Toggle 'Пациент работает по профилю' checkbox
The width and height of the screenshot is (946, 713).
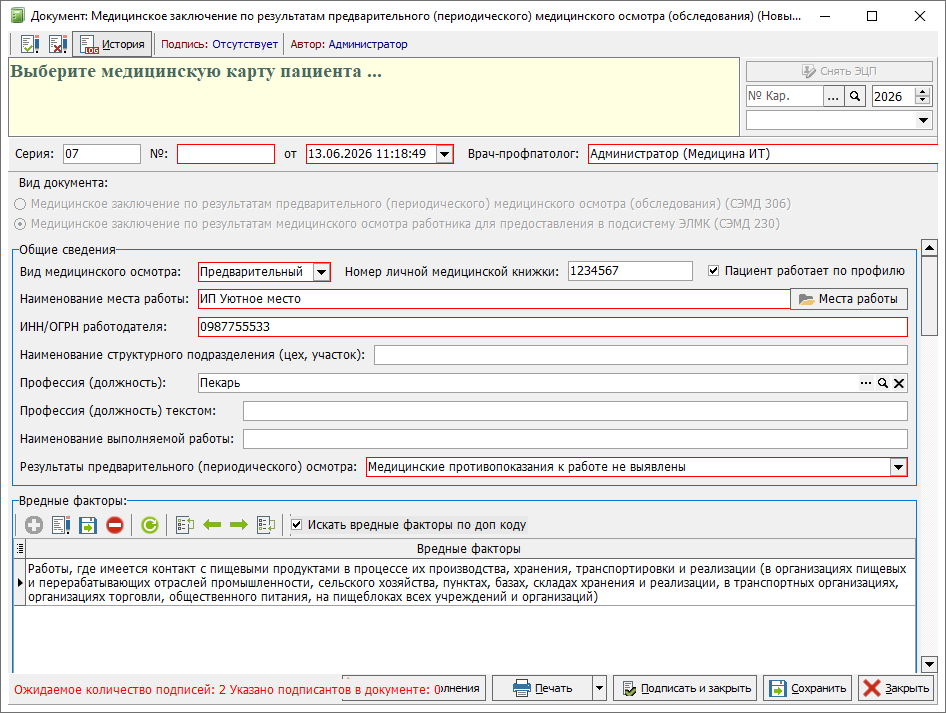[714, 271]
